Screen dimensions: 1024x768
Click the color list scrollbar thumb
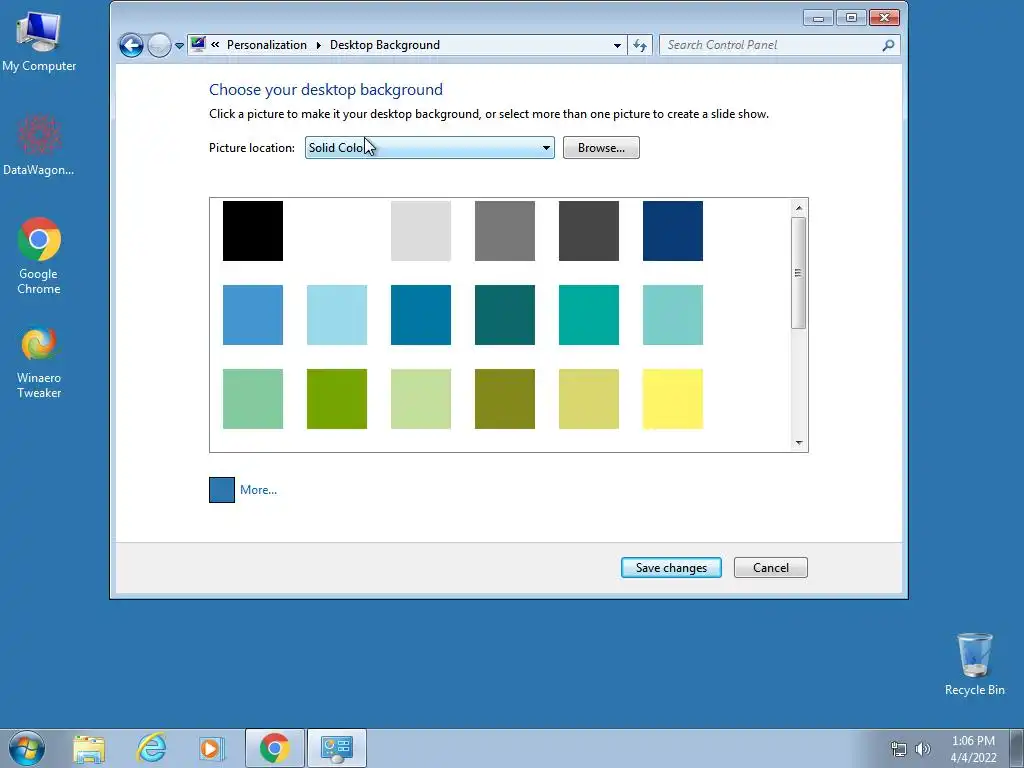click(798, 273)
